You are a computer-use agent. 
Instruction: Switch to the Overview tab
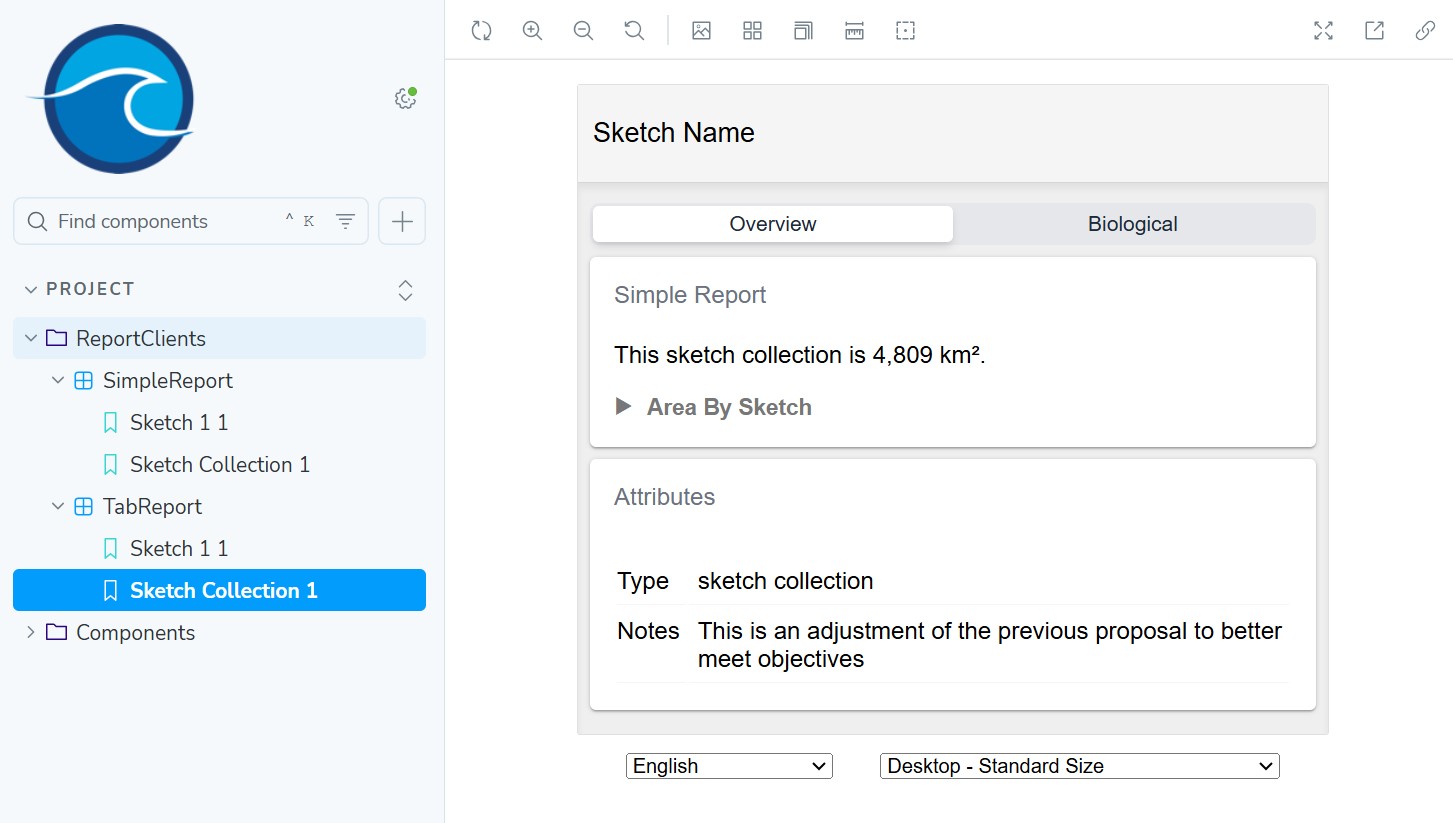pyautogui.click(x=773, y=224)
